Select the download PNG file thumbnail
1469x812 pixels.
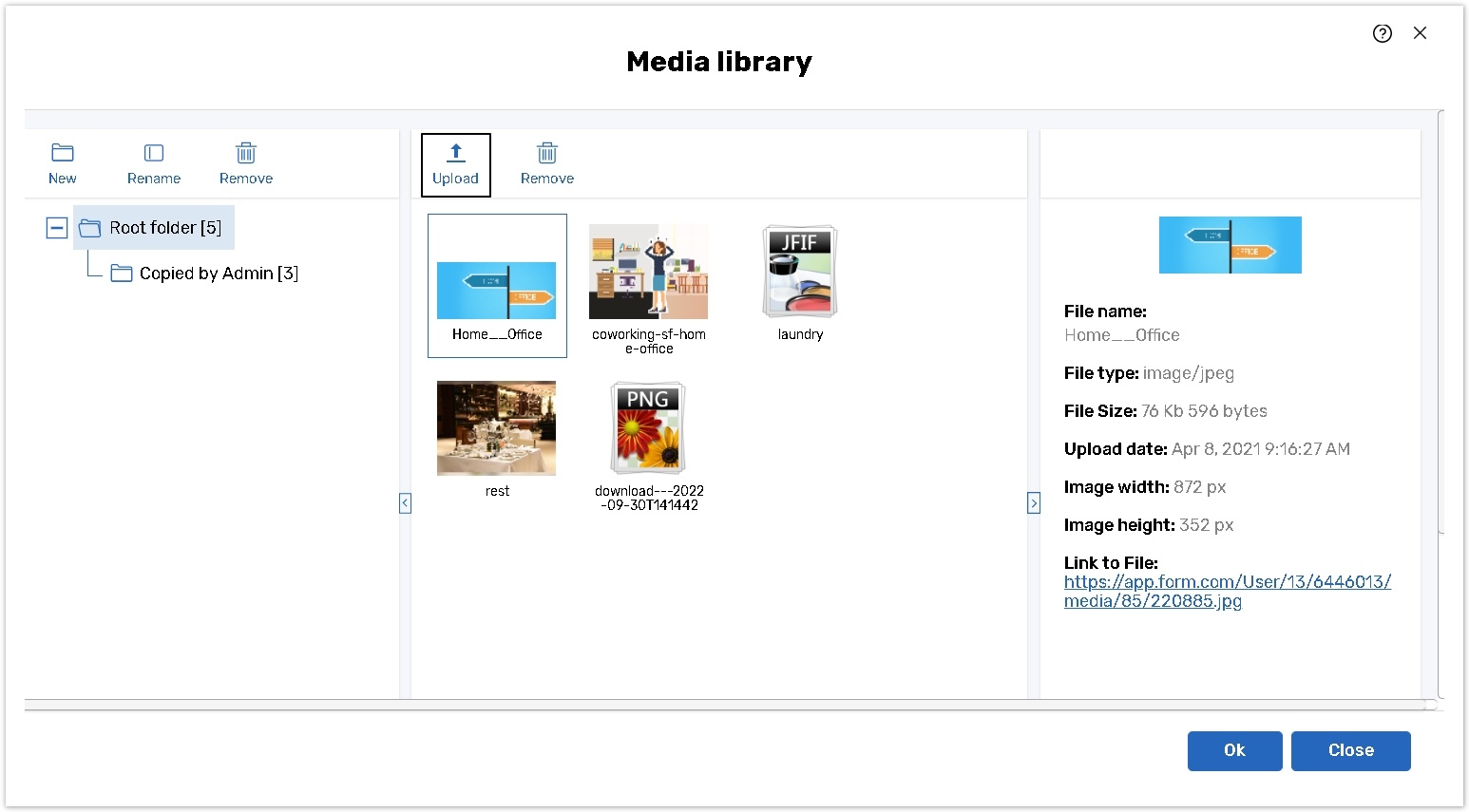649,428
